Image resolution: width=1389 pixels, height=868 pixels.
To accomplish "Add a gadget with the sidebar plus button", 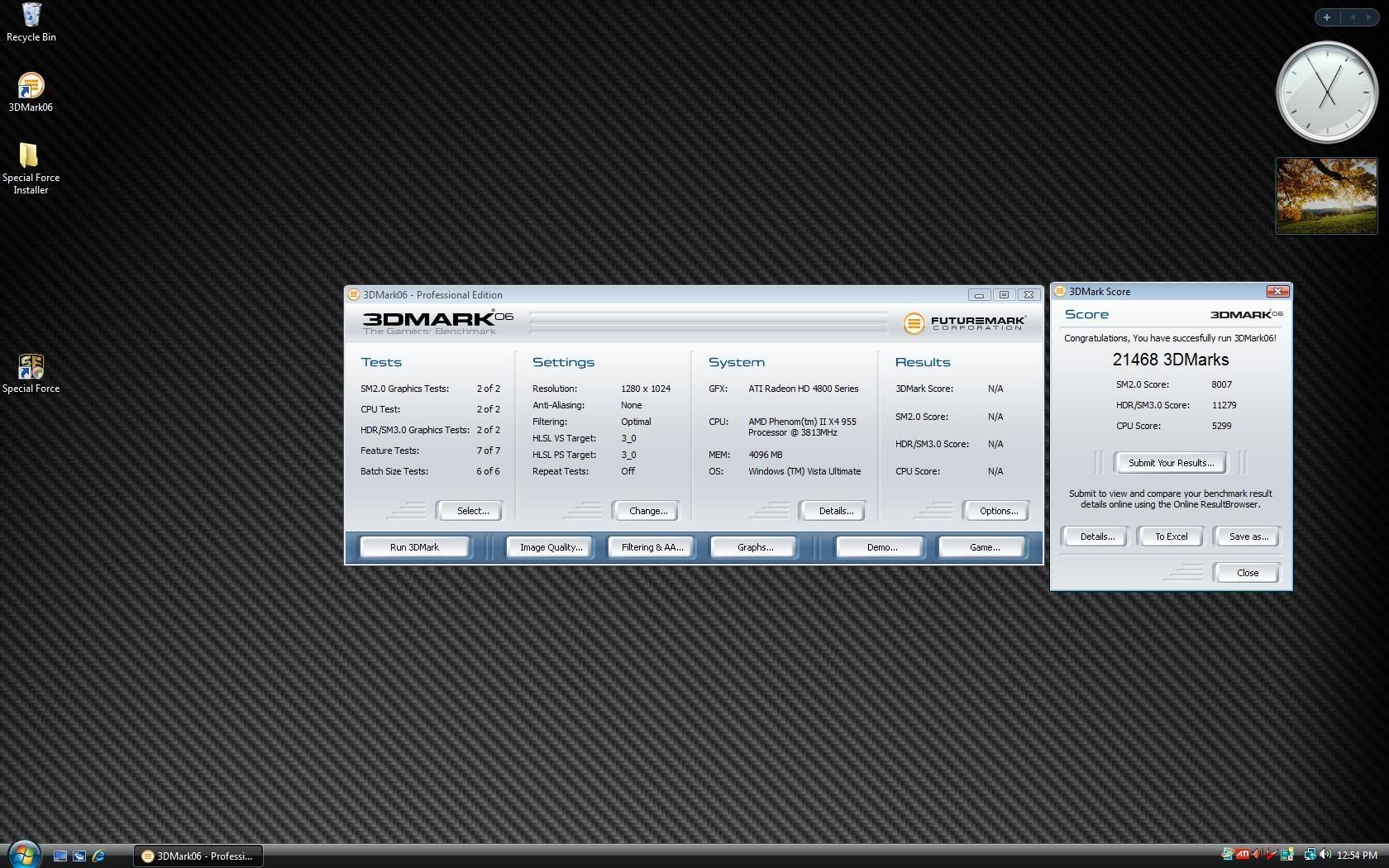I will (1327, 17).
